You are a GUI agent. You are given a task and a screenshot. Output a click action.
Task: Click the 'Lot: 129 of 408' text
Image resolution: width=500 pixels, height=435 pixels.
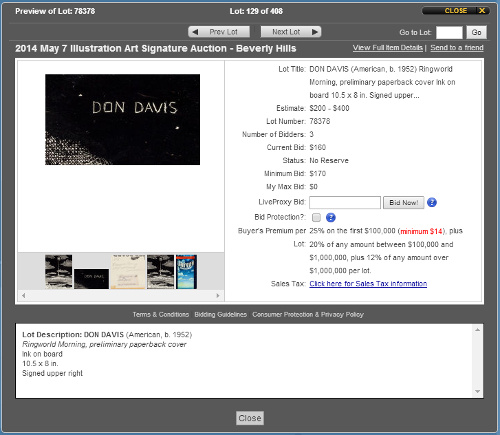256,11
